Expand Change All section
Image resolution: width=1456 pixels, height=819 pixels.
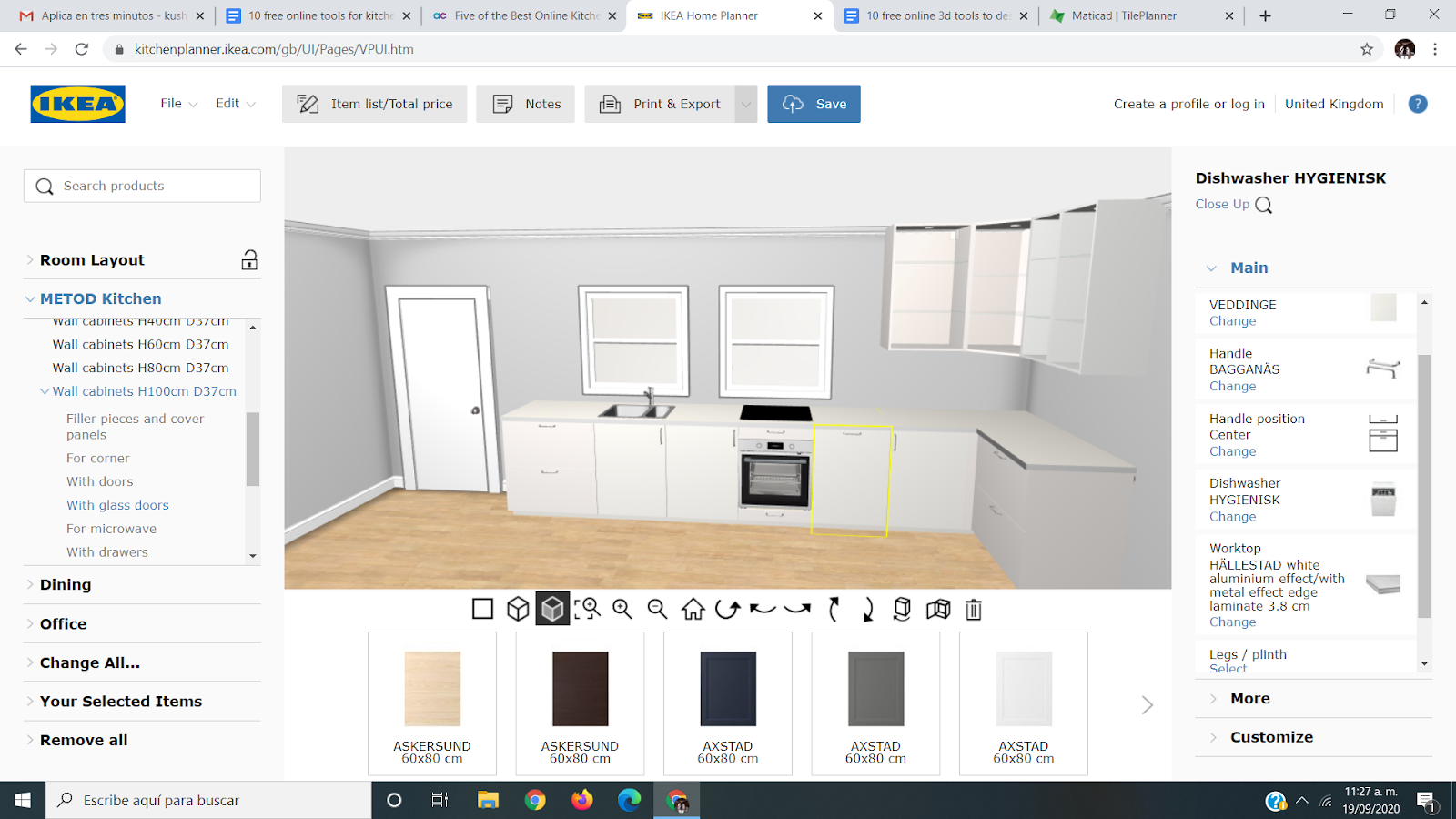click(x=89, y=662)
